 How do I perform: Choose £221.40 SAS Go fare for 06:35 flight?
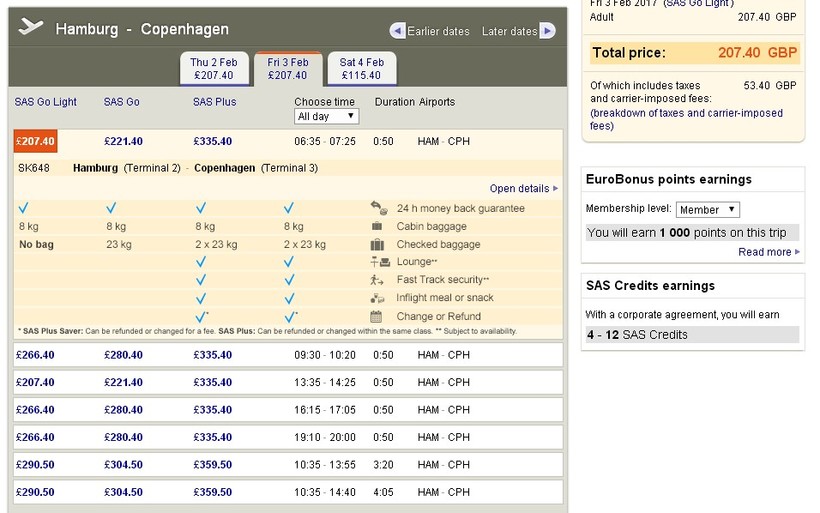click(x=123, y=141)
